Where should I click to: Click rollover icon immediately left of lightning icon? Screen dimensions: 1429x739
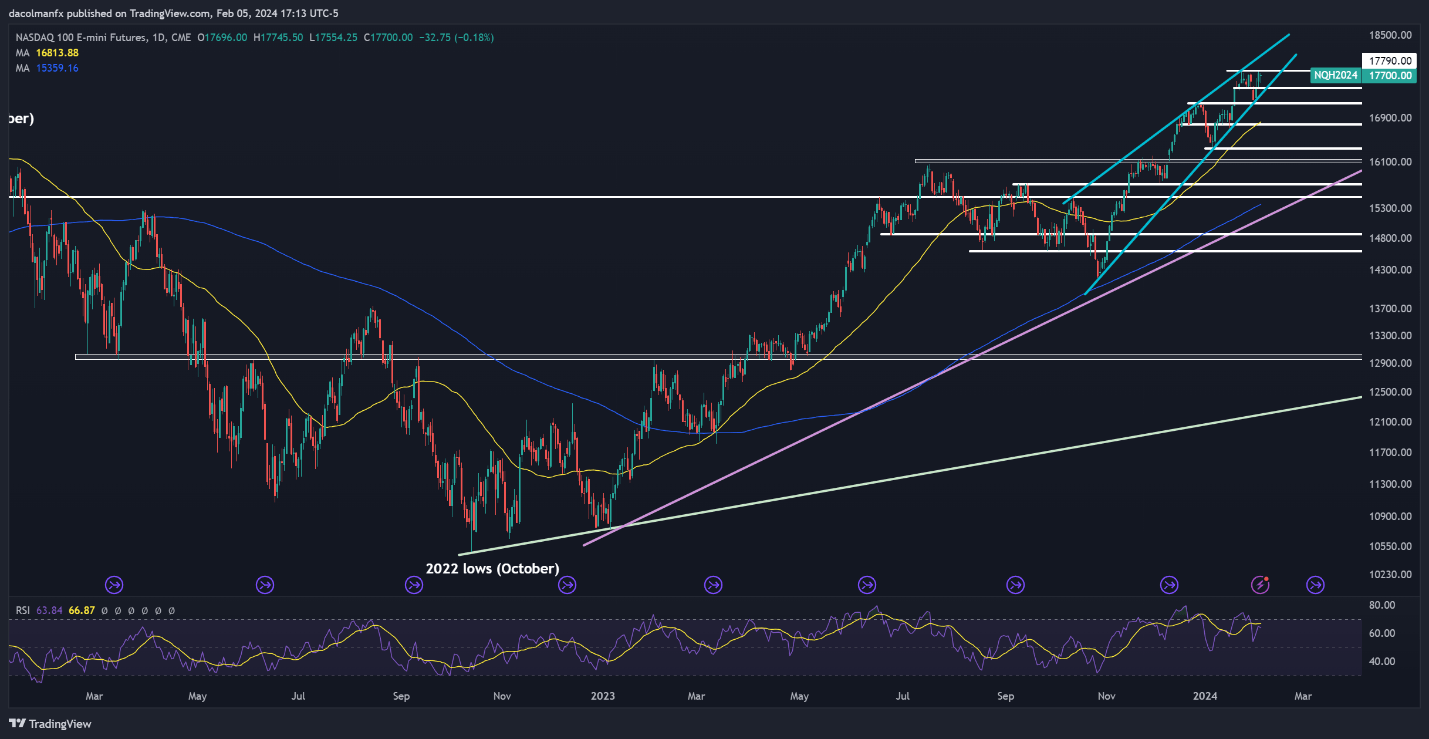pyautogui.click(x=1169, y=584)
